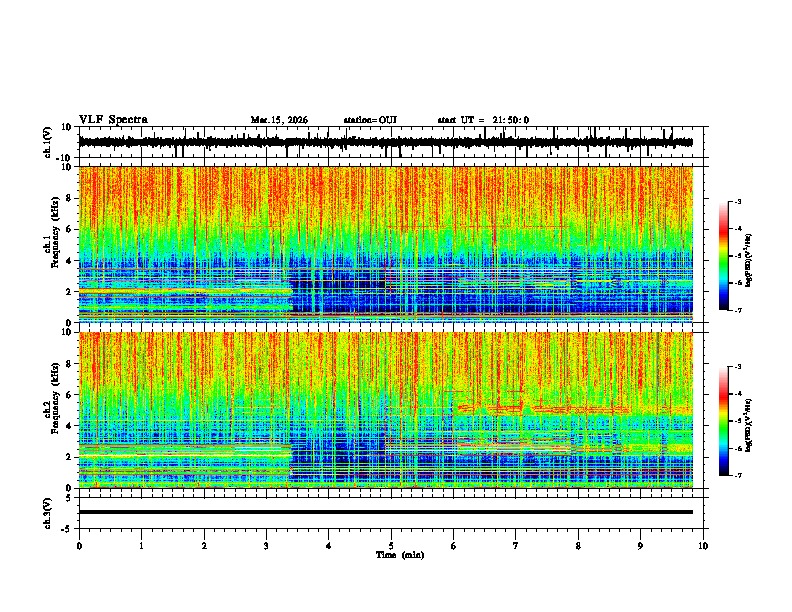Click time axis tick label "4"
This screenshot has height=612, width=792.
pos(329,546)
